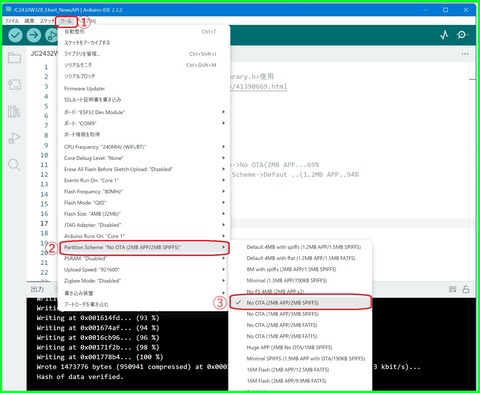Choose シリアルプロッタ menu entry
The width and height of the screenshot is (480, 393).
coord(144,76)
